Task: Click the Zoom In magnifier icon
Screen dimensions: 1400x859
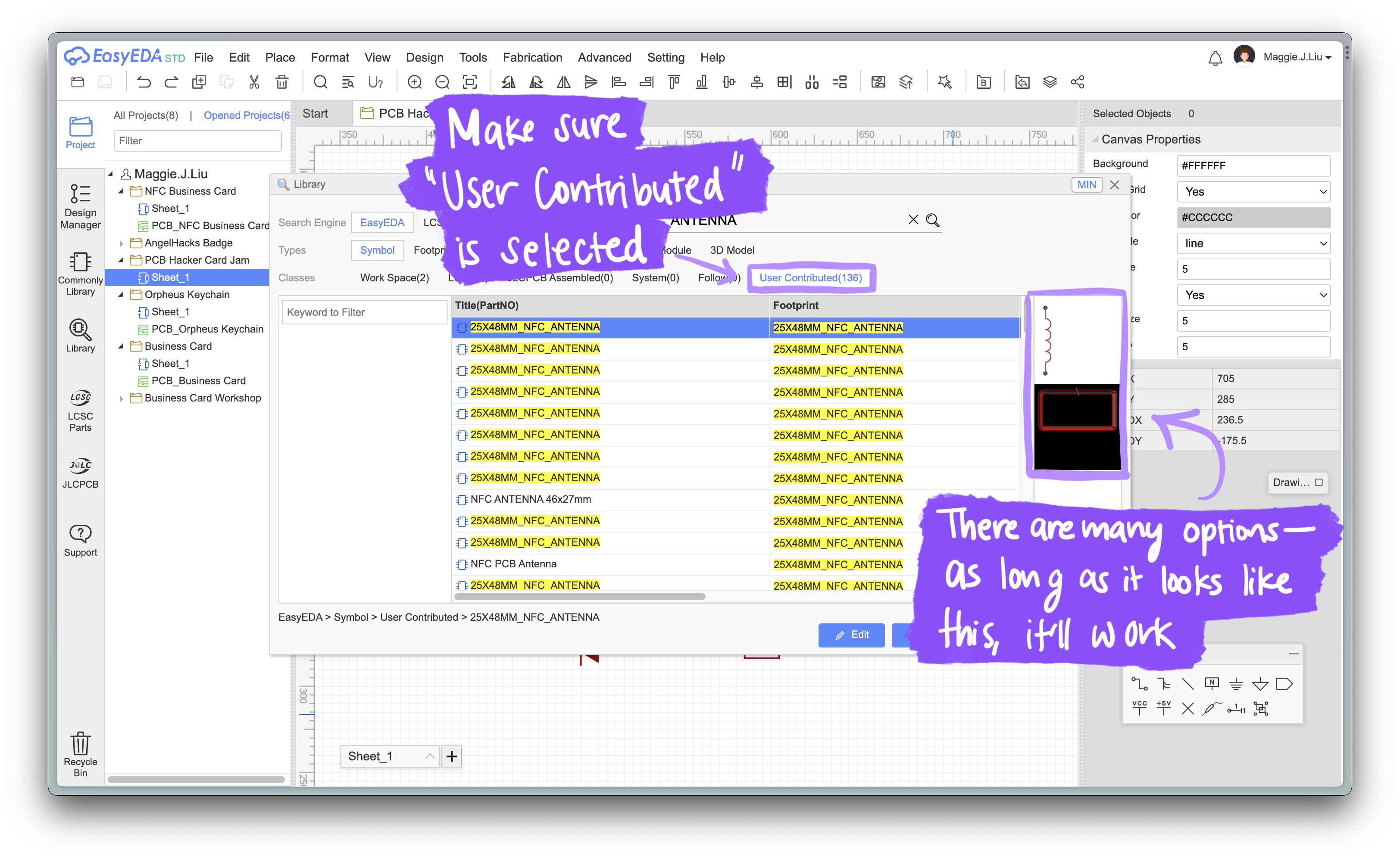Action: click(x=415, y=82)
